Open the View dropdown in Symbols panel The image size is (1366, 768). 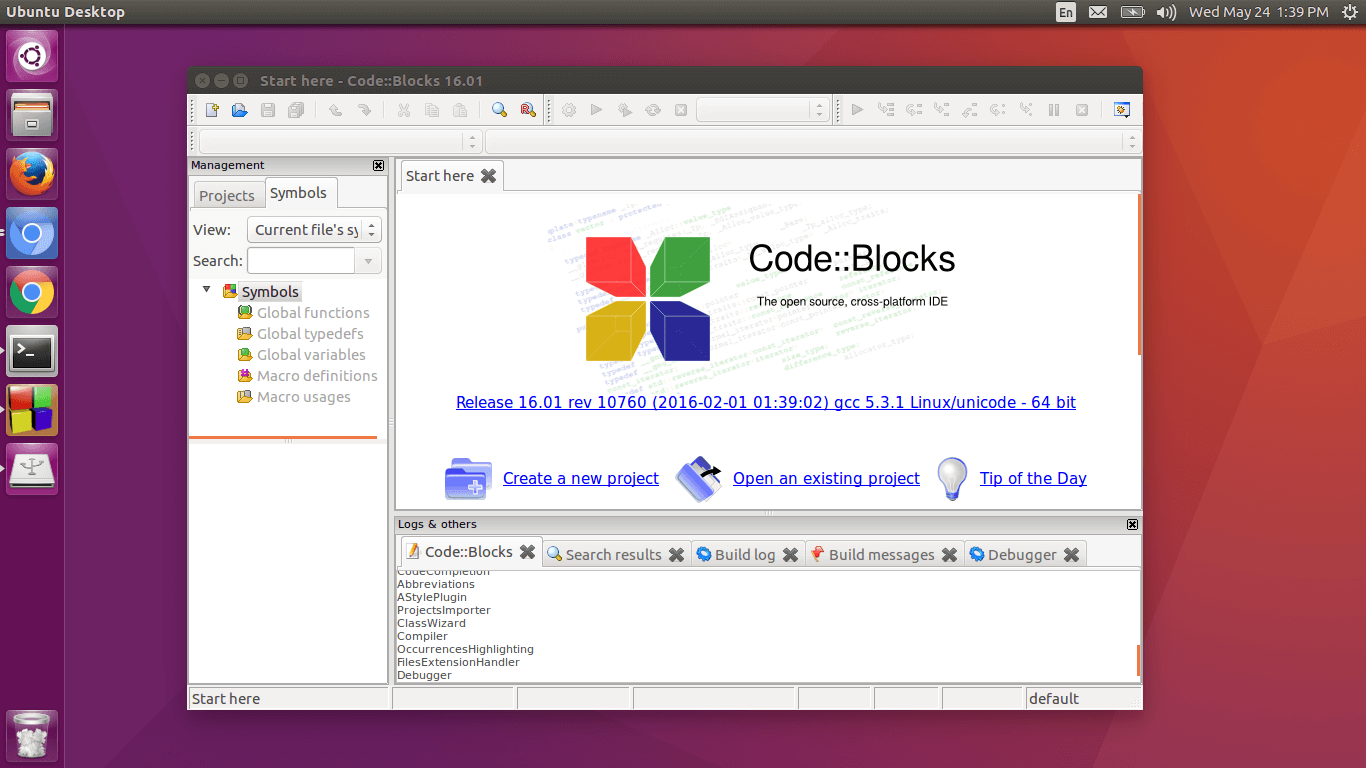314,230
